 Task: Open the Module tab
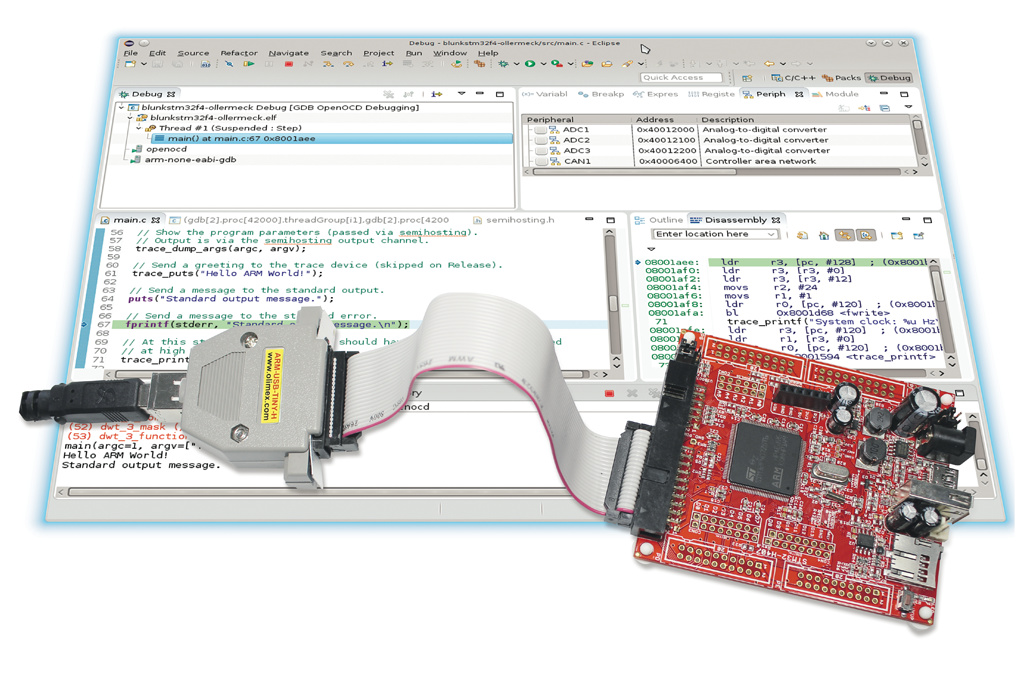[x=835, y=94]
